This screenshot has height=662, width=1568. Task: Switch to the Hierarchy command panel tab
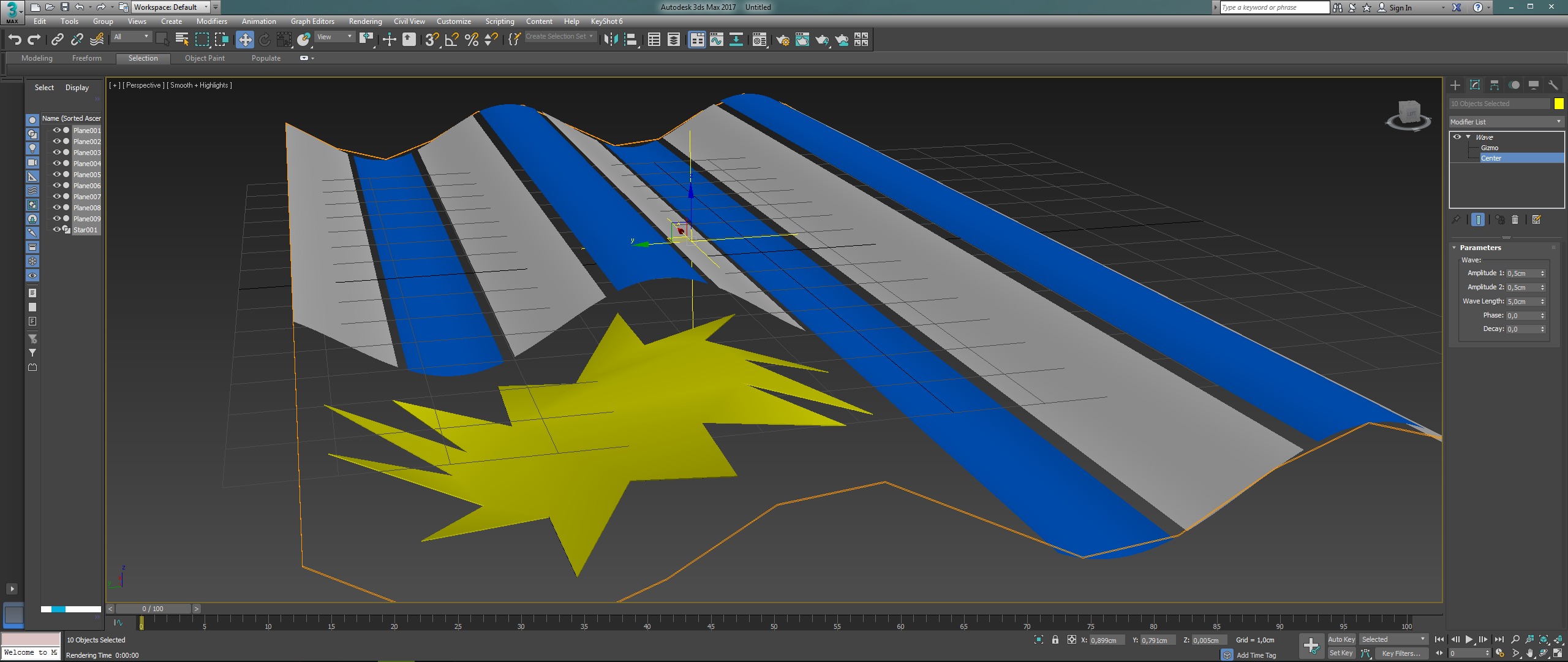(1494, 85)
